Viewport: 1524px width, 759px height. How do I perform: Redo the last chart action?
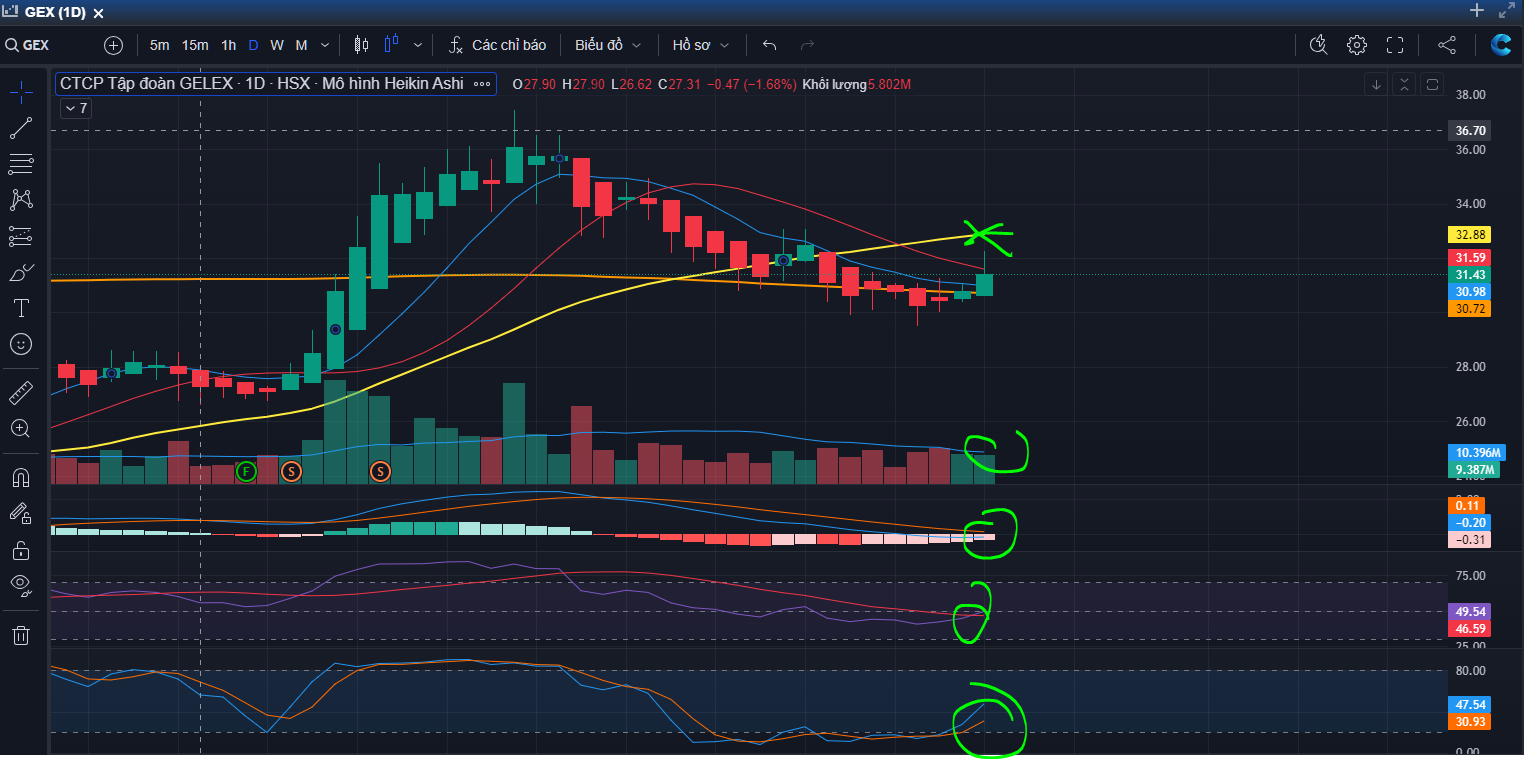[x=808, y=45]
